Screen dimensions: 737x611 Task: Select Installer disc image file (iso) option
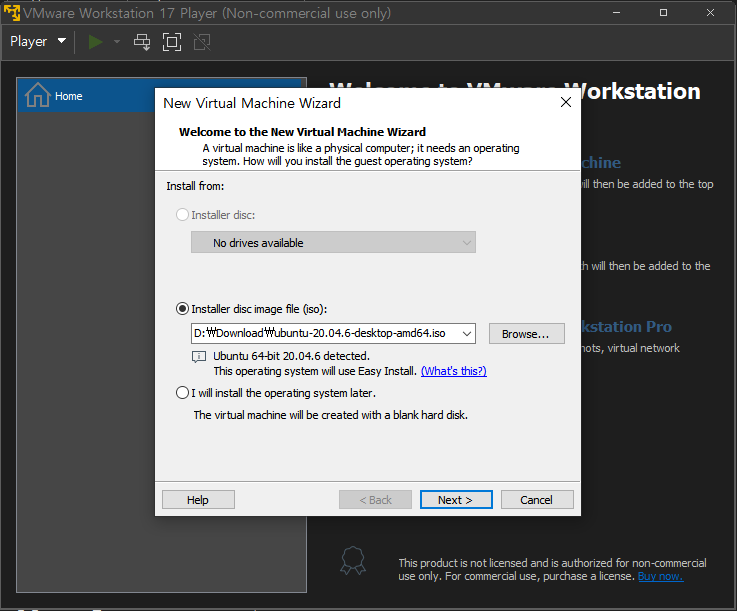[x=182, y=309]
